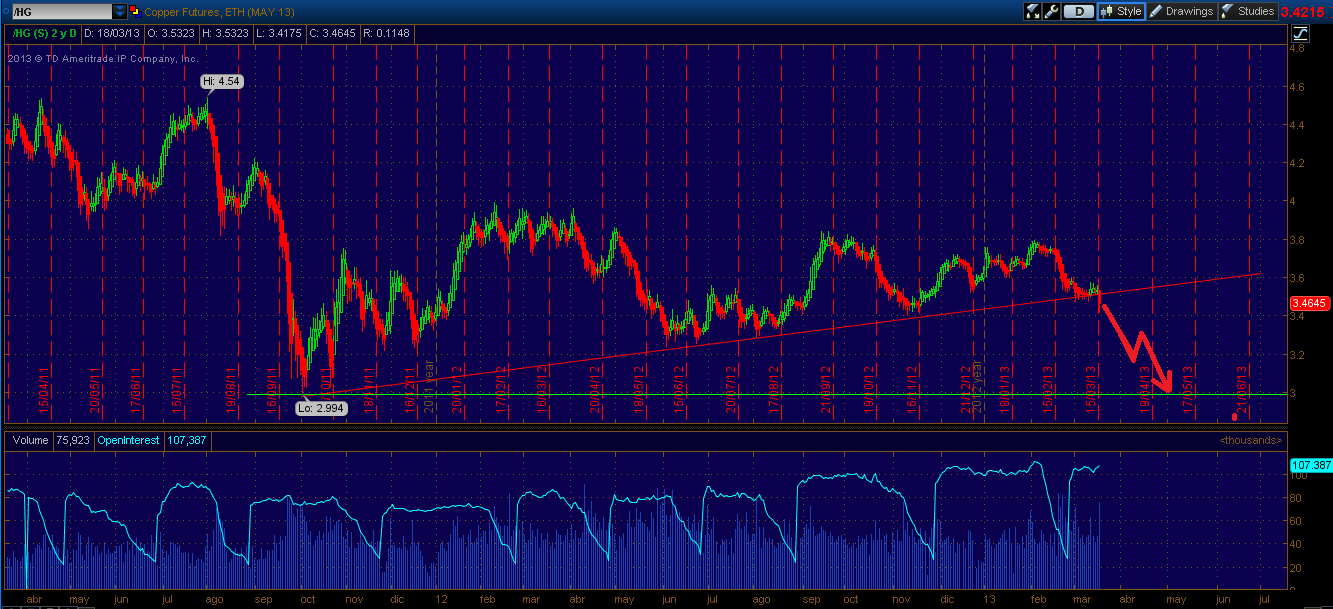Click the 'H: 3.5323' high value
1333x609 pixels.
(225, 33)
